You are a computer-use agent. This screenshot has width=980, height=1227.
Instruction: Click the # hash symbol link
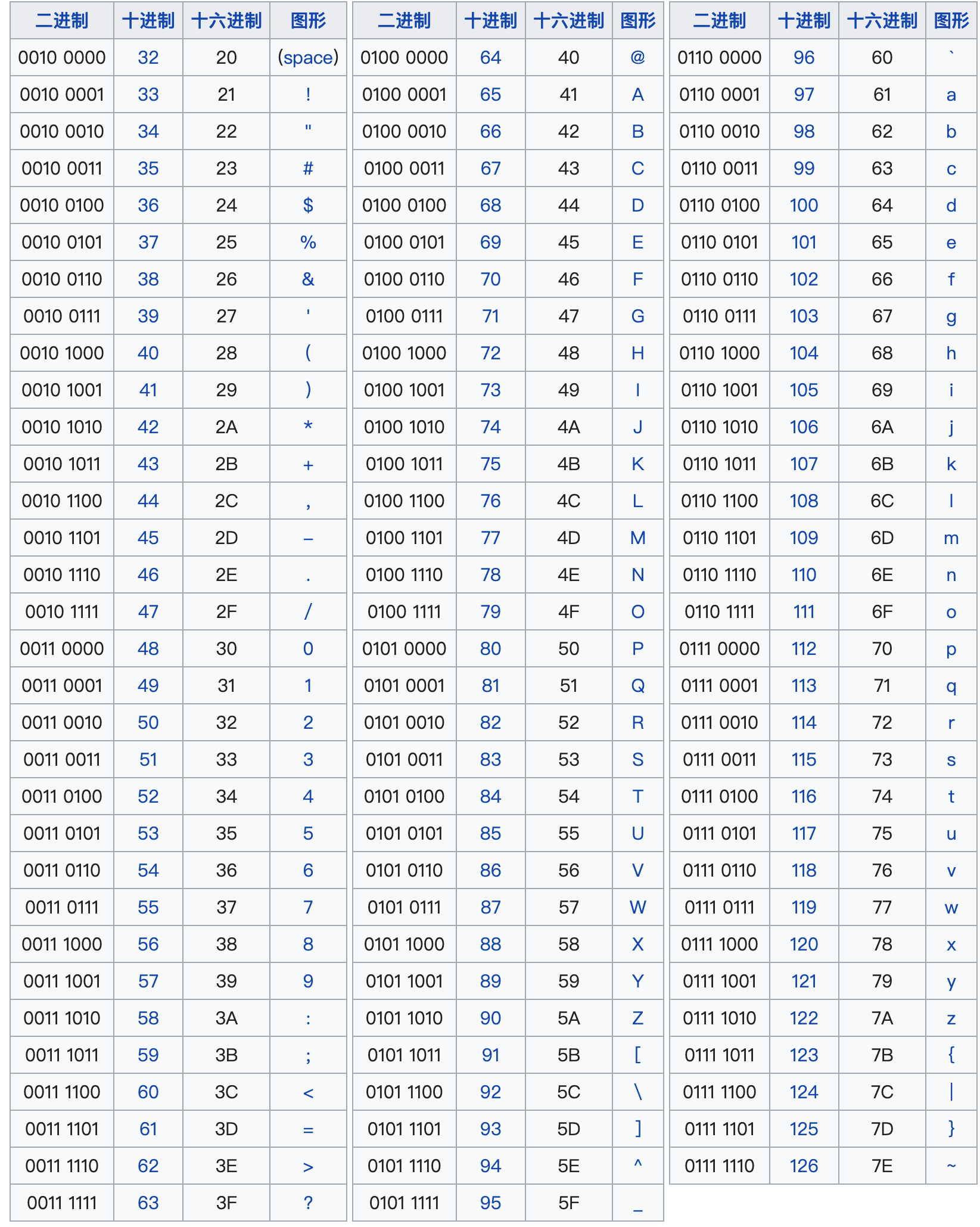click(308, 169)
